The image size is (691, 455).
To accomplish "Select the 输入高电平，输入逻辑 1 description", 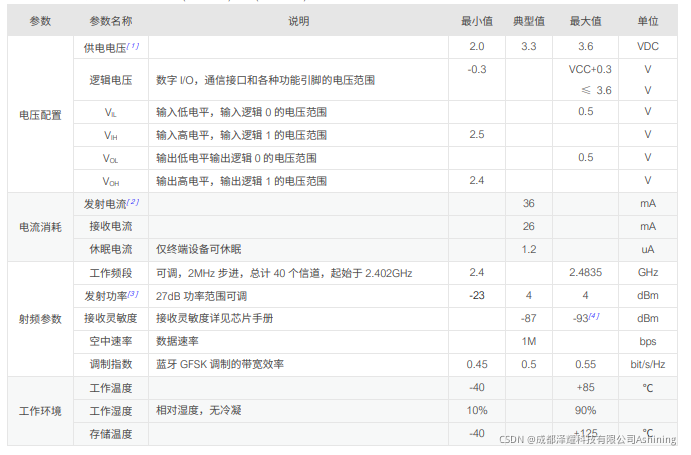I will 241,135.
